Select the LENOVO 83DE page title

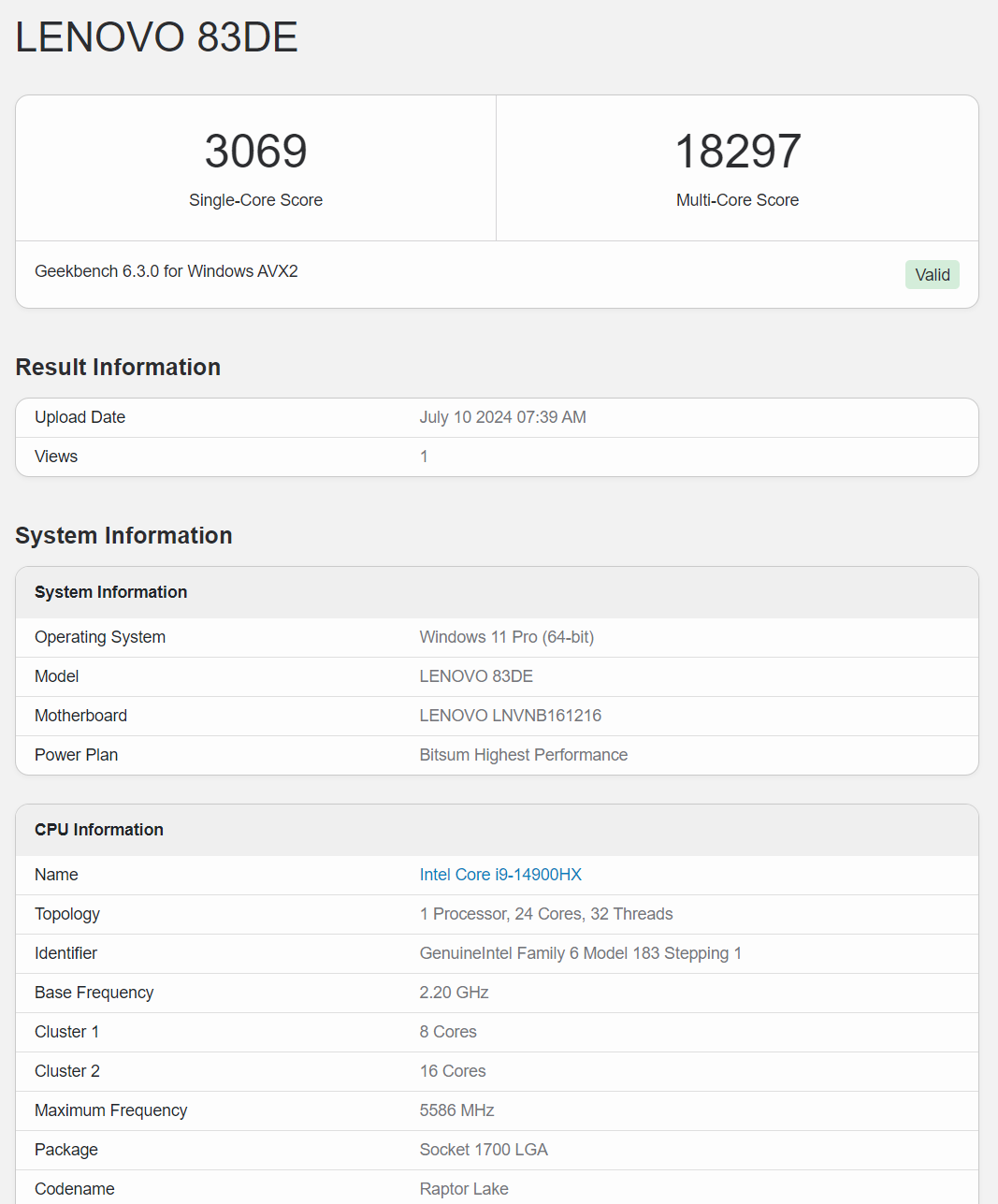156,37
